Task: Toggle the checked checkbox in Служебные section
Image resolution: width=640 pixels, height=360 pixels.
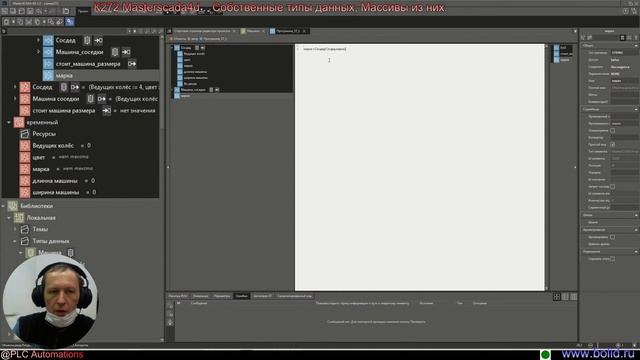Action: tap(612, 144)
